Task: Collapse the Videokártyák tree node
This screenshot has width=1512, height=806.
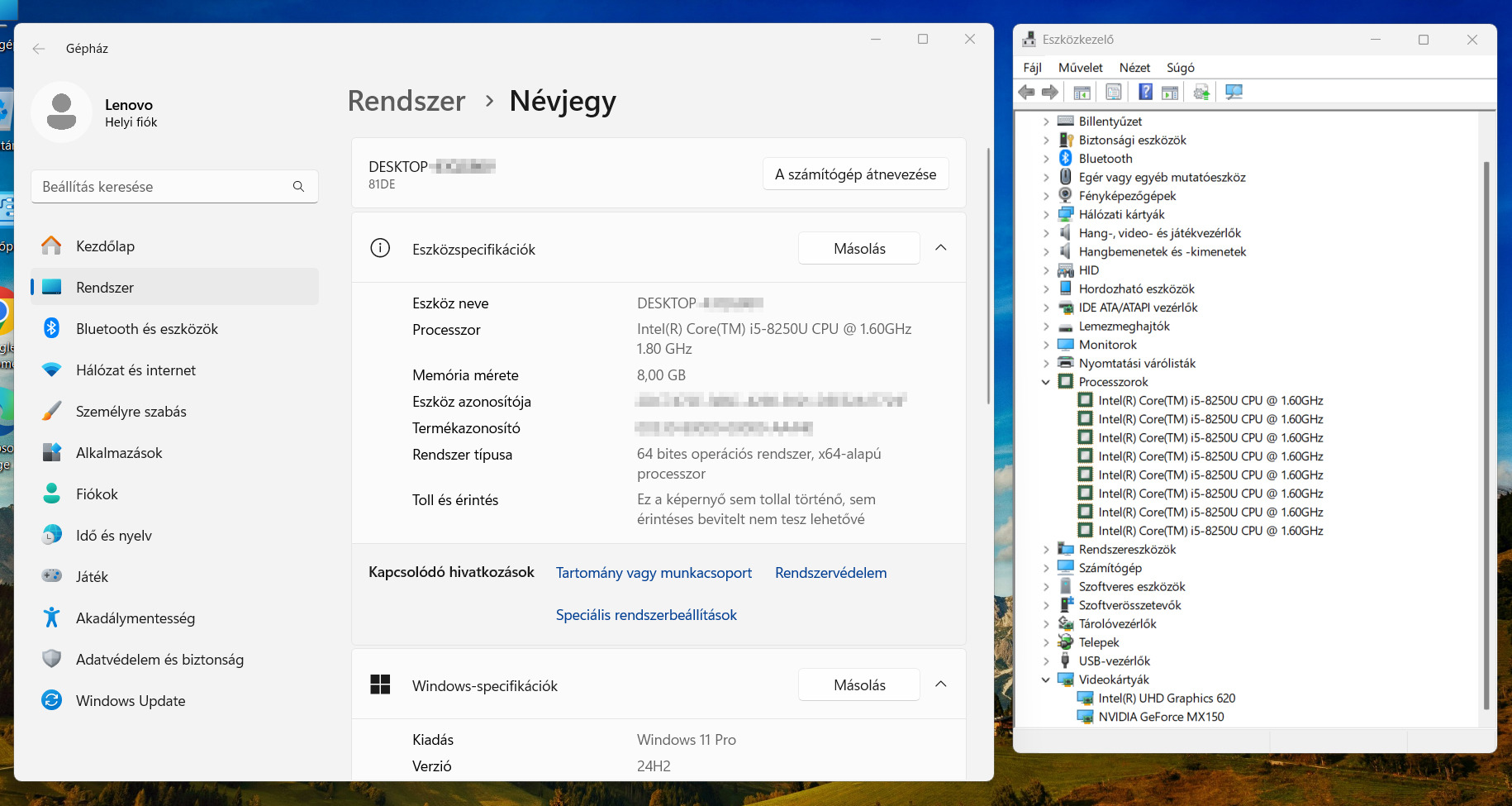Action: [x=1046, y=680]
